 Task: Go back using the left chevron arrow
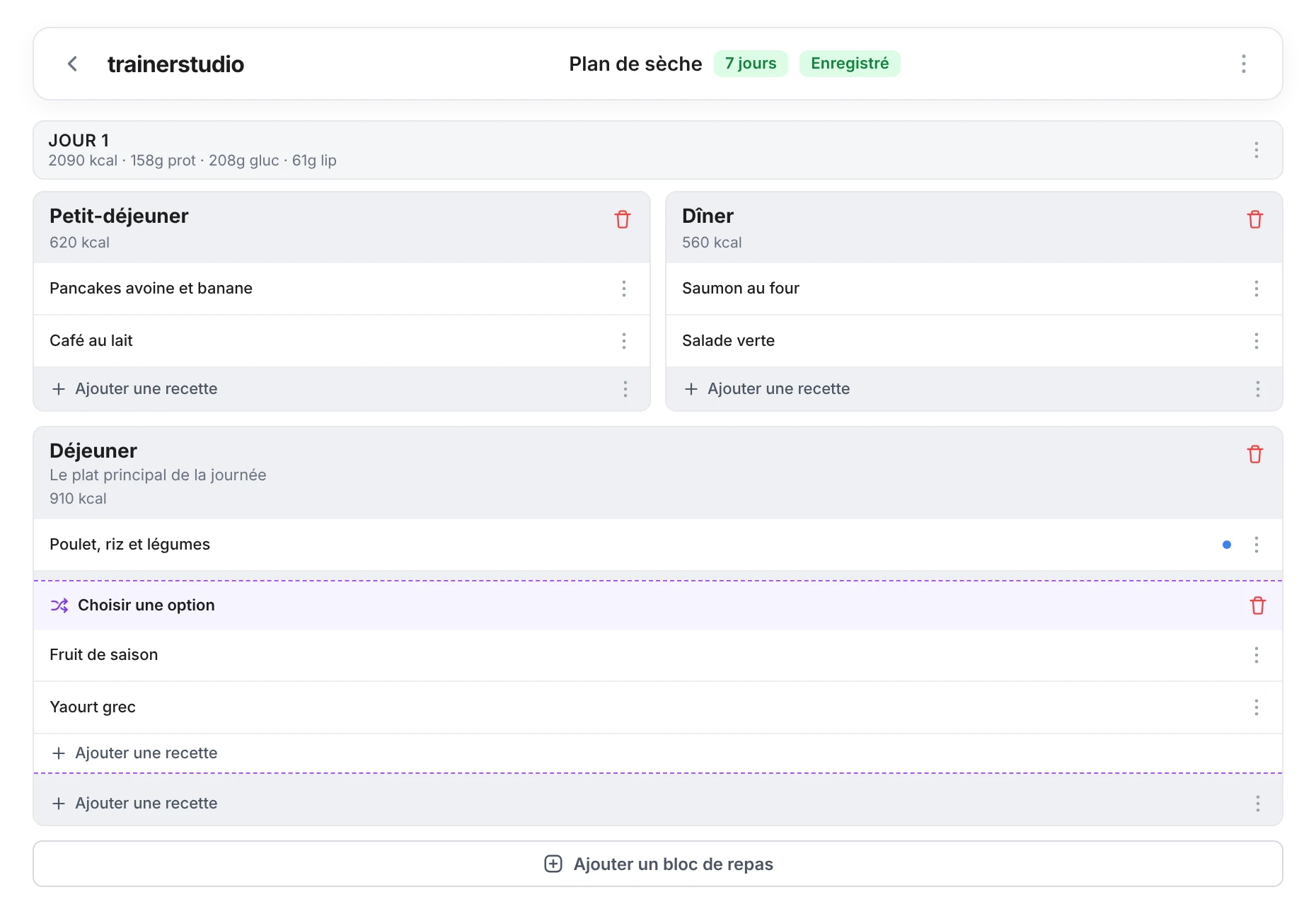coord(72,64)
